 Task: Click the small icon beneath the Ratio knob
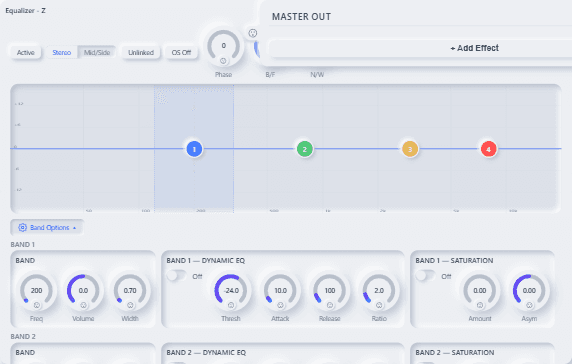(379, 305)
